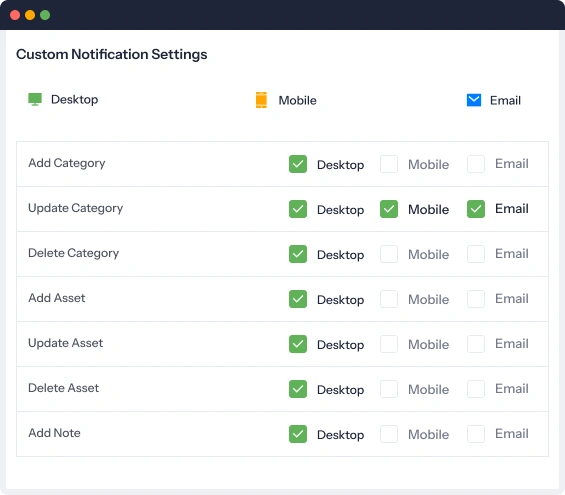
Task: Click the Update Category row label
Action: pyautogui.click(x=76, y=208)
